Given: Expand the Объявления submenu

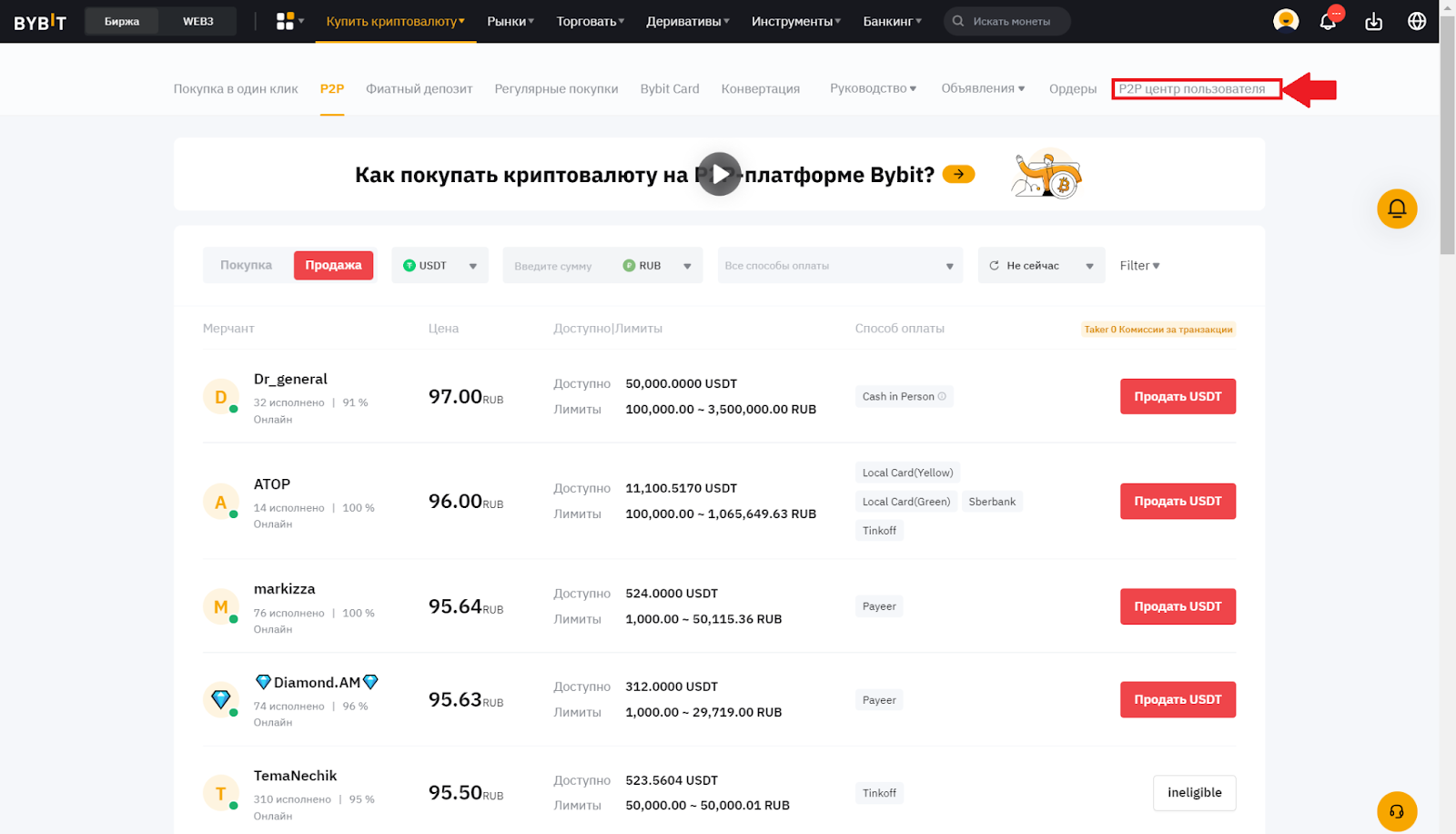Looking at the screenshot, I should [983, 88].
